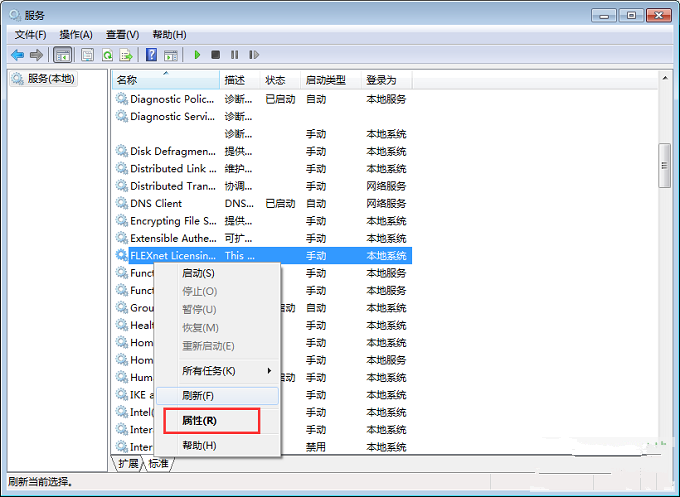Click gear icon of Intel( service row
This screenshot has height=497, width=680.
[x=121, y=412]
